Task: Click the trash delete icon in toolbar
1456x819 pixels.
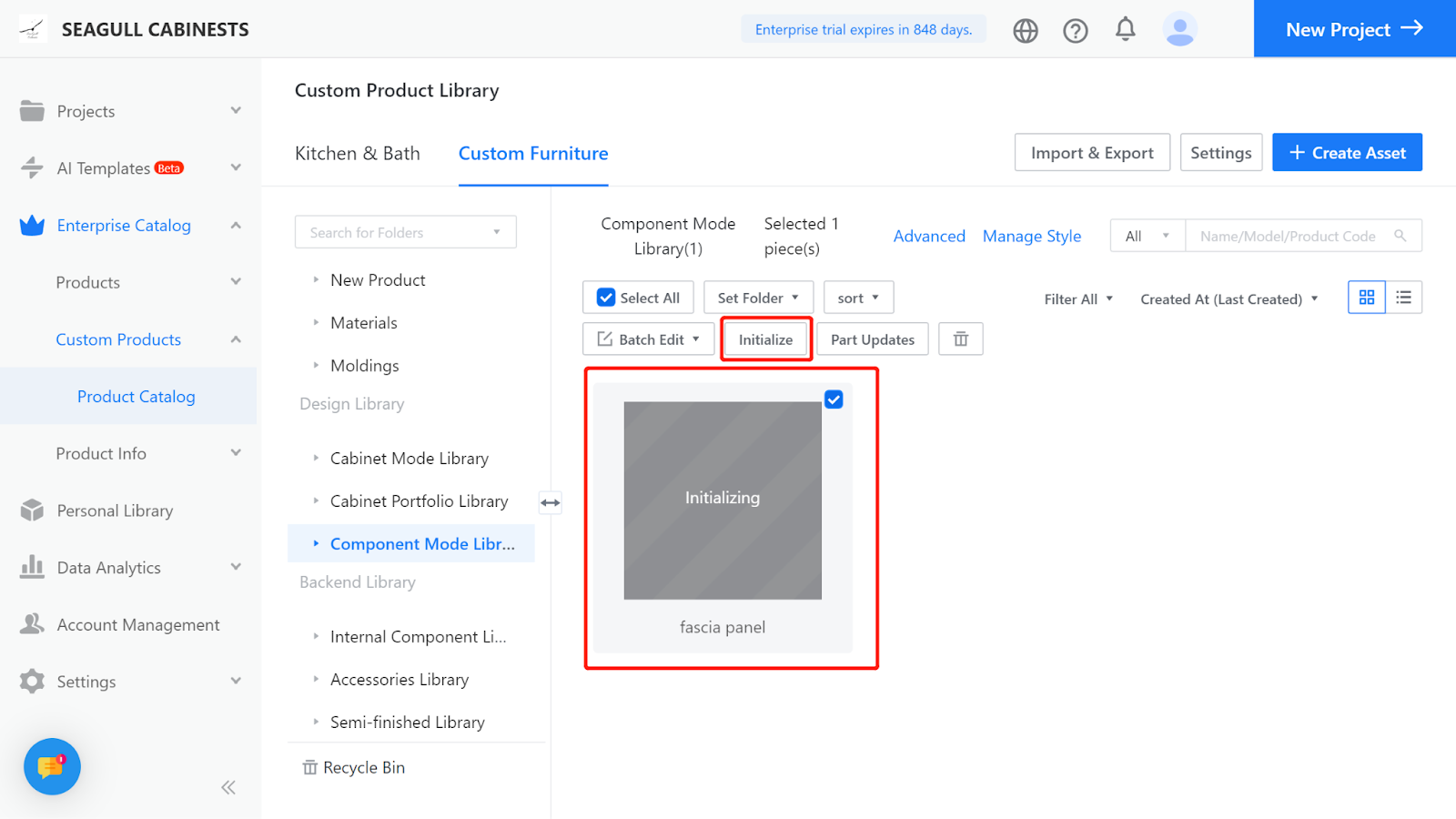Action: (x=961, y=339)
